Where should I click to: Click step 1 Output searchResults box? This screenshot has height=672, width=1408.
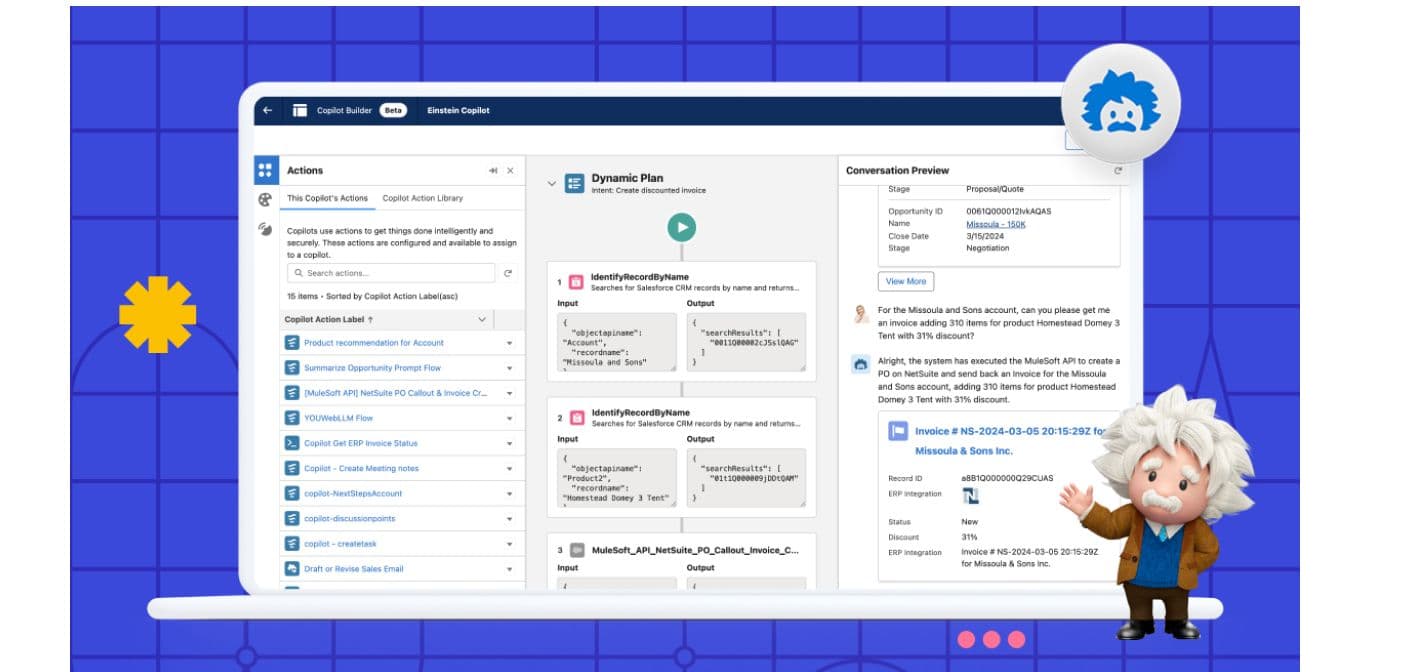tap(746, 343)
